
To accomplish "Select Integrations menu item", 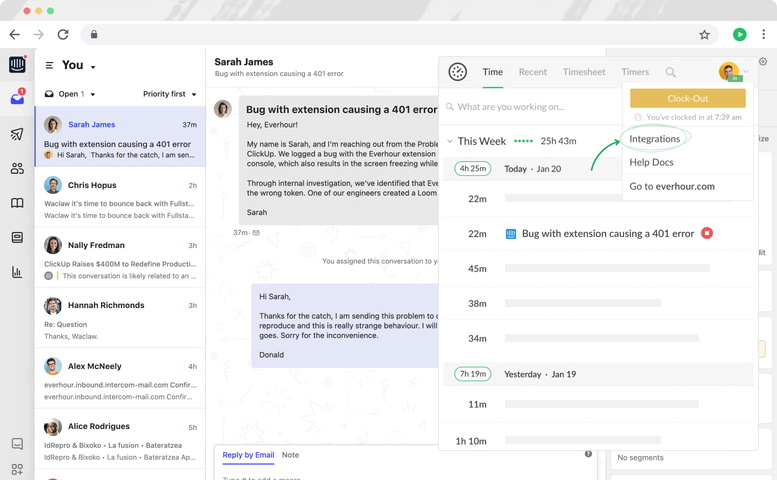I will [x=655, y=139].
